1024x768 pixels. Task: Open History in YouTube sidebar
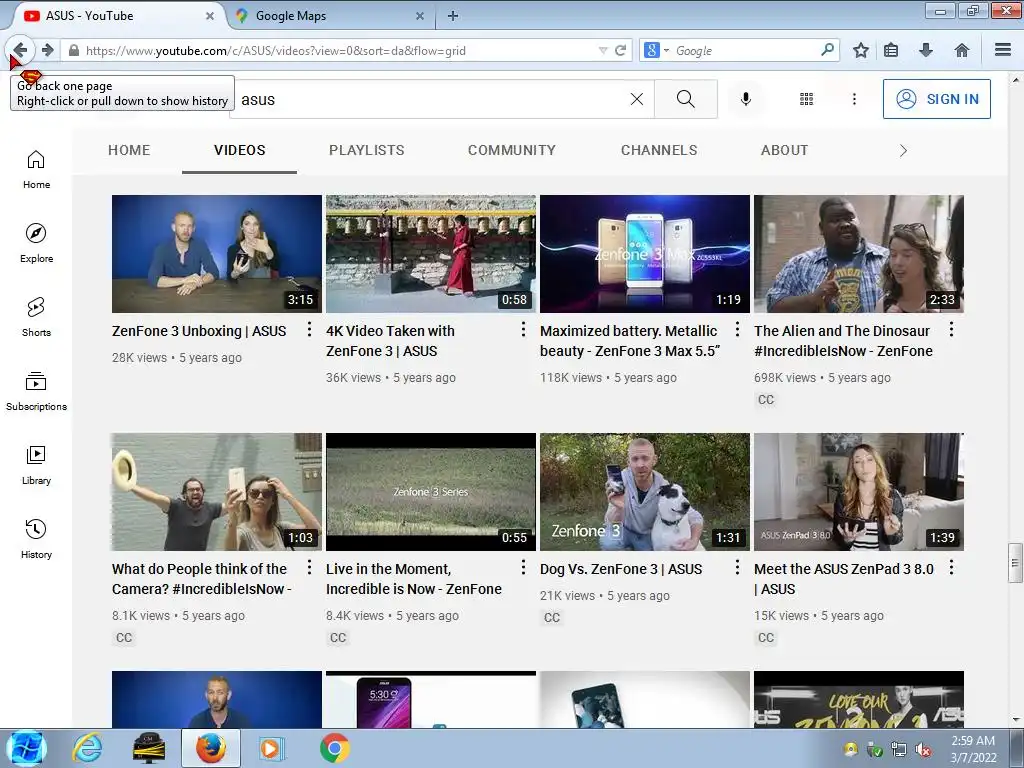36,539
